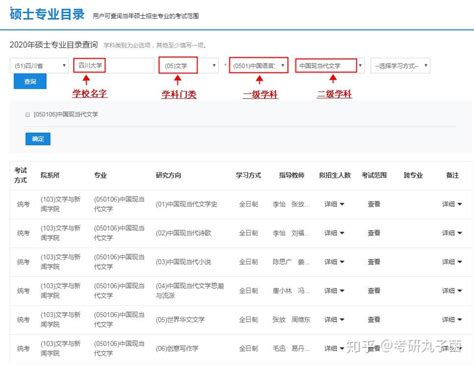Select the (06)创意写作学 research direction cell

click(x=177, y=349)
